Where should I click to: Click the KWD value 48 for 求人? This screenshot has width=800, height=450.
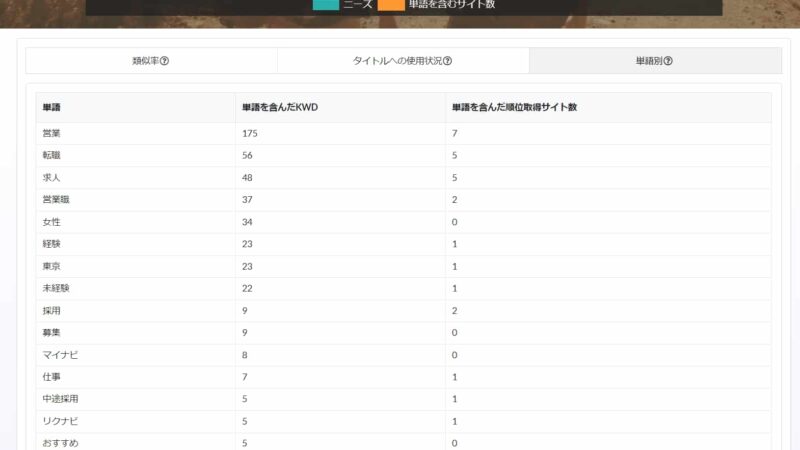[247, 178]
